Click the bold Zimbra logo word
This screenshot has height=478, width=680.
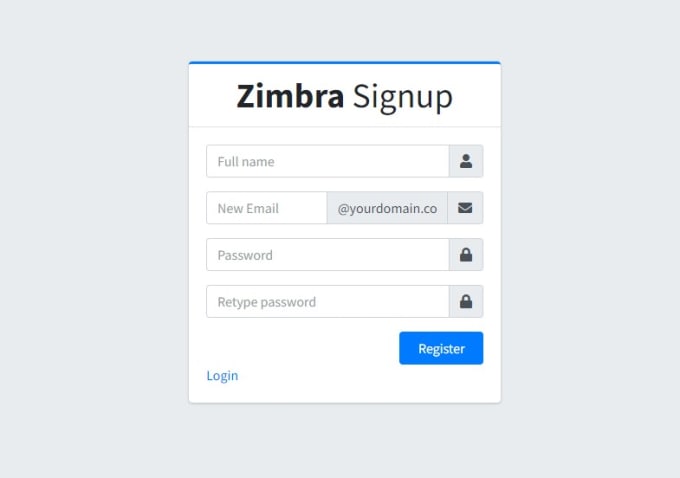click(x=290, y=96)
